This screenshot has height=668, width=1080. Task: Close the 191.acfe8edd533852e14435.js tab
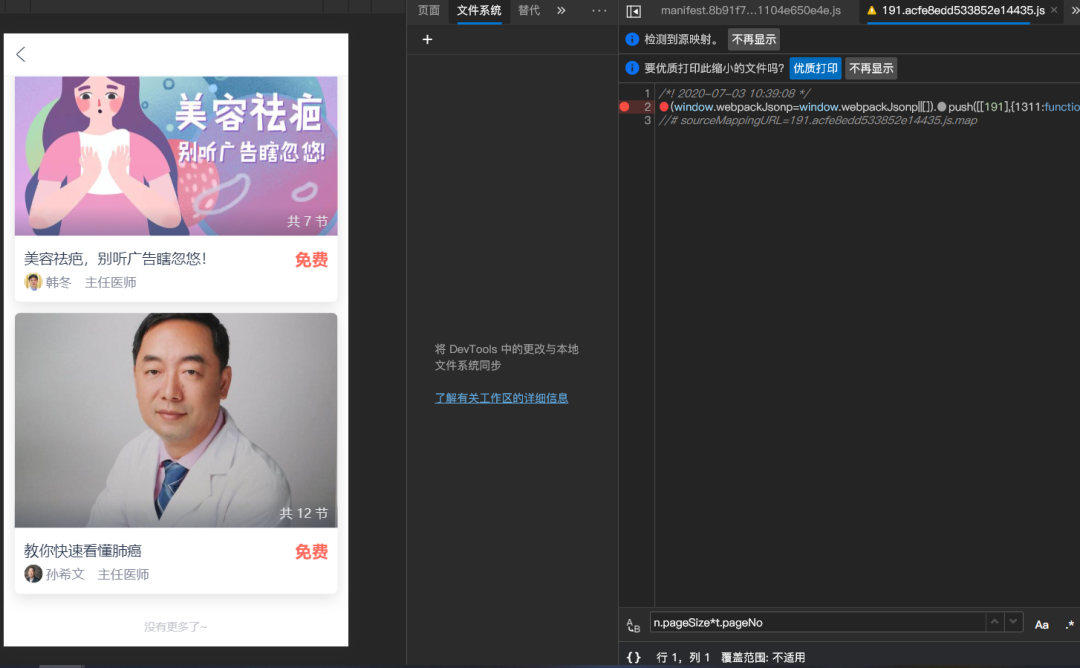(x=1054, y=10)
